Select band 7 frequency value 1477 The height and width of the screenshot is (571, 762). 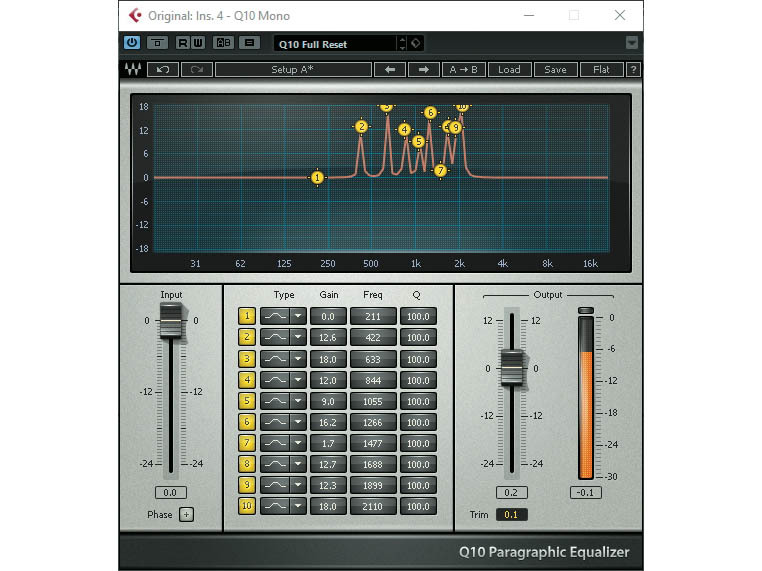[x=373, y=443]
